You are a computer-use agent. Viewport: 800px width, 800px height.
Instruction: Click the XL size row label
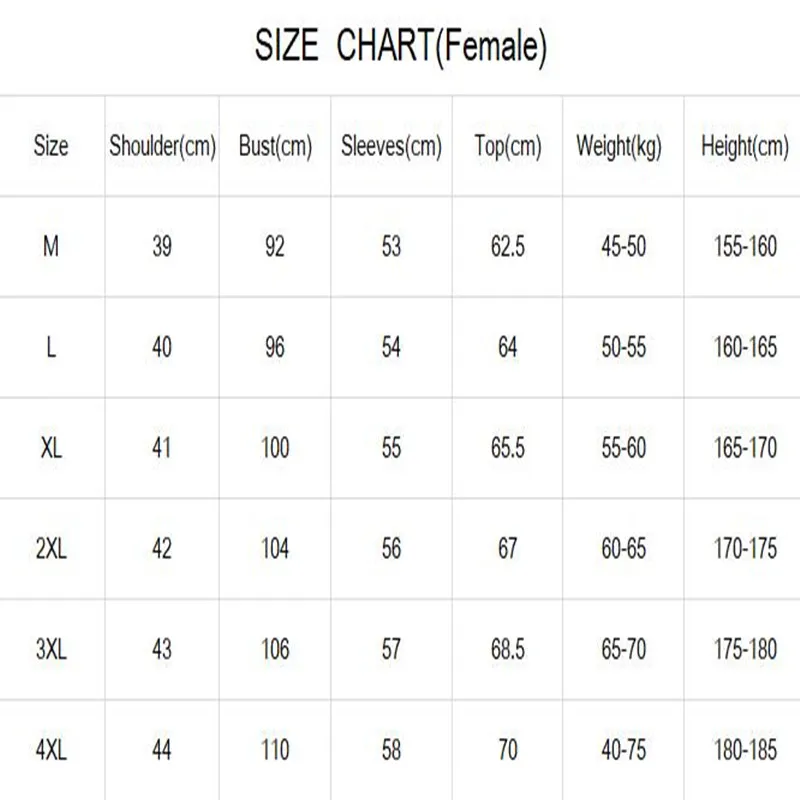tap(51, 447)
